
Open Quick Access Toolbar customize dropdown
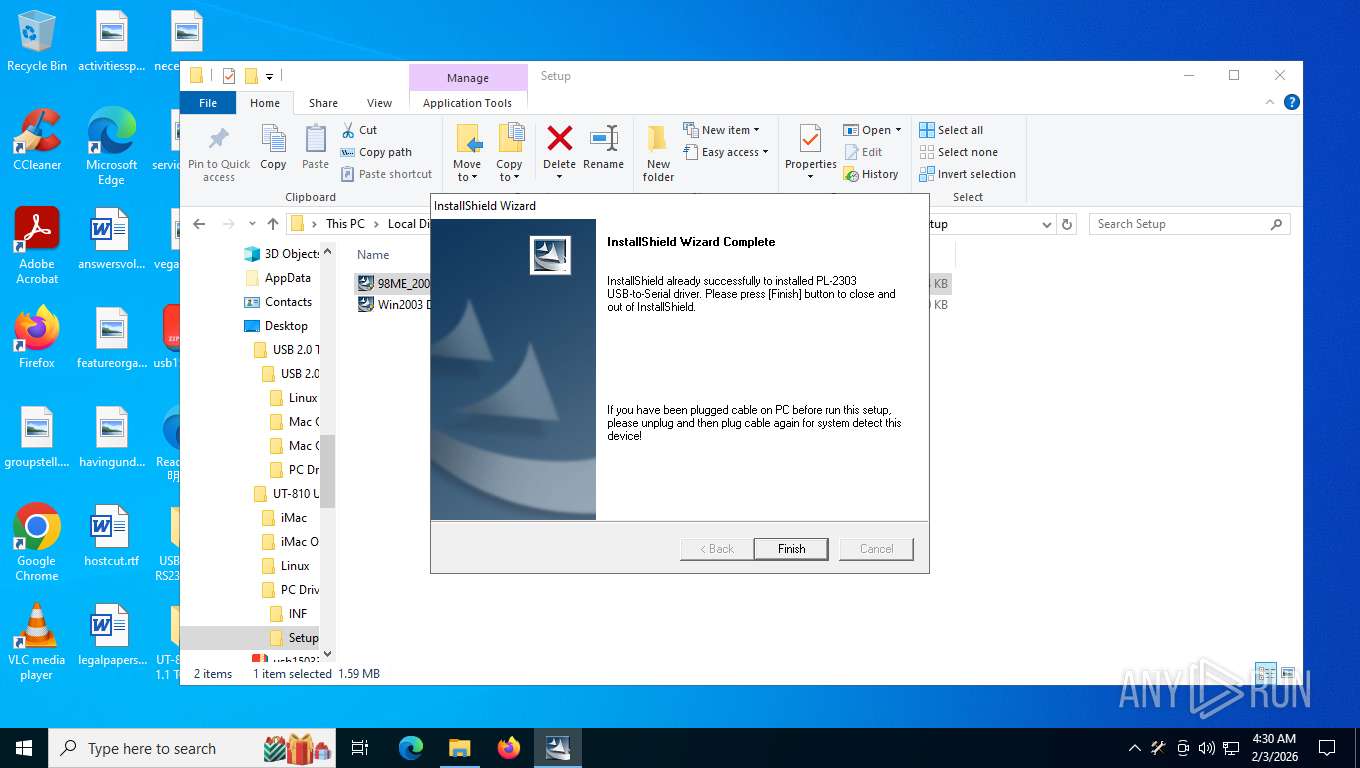[270, 76]
